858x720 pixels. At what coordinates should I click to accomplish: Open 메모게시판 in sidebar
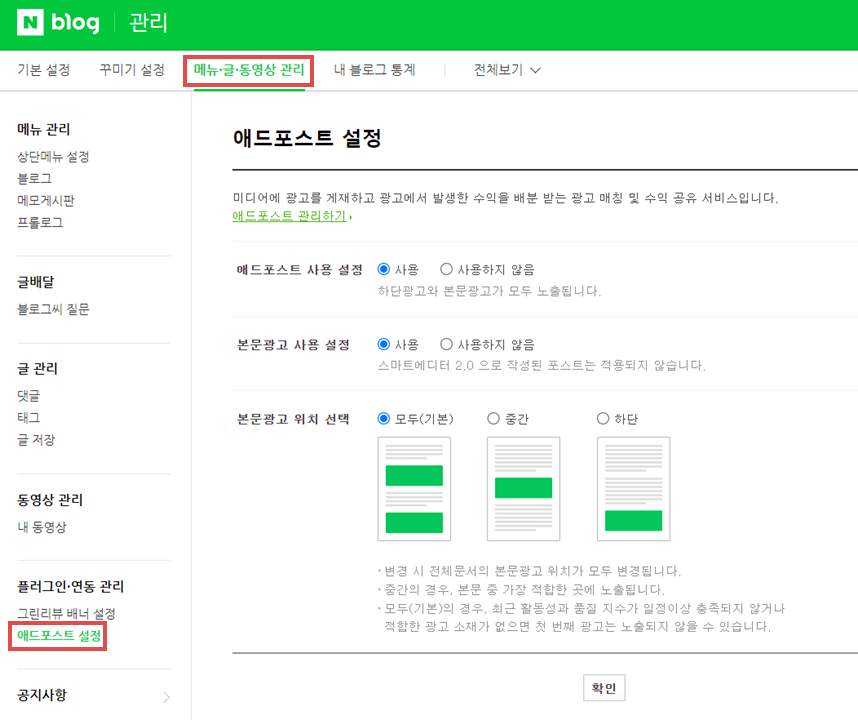tap(46, 201)
